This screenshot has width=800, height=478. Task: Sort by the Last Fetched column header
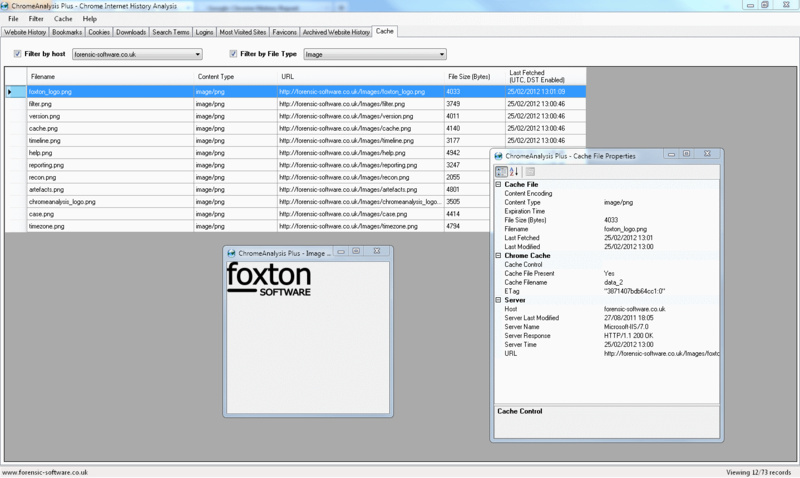click(x=545, y=77)
